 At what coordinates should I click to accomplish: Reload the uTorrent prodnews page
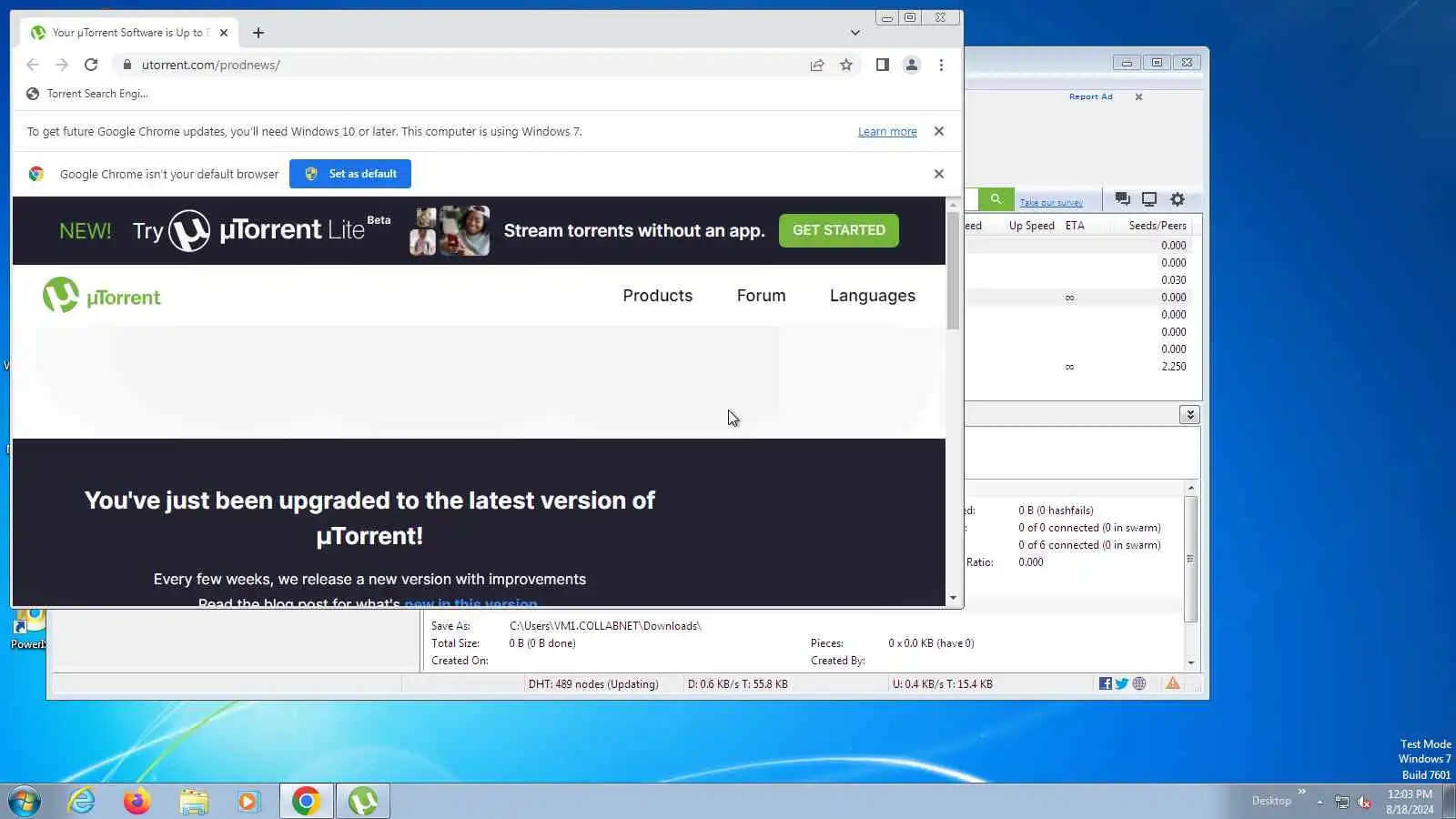91,65
